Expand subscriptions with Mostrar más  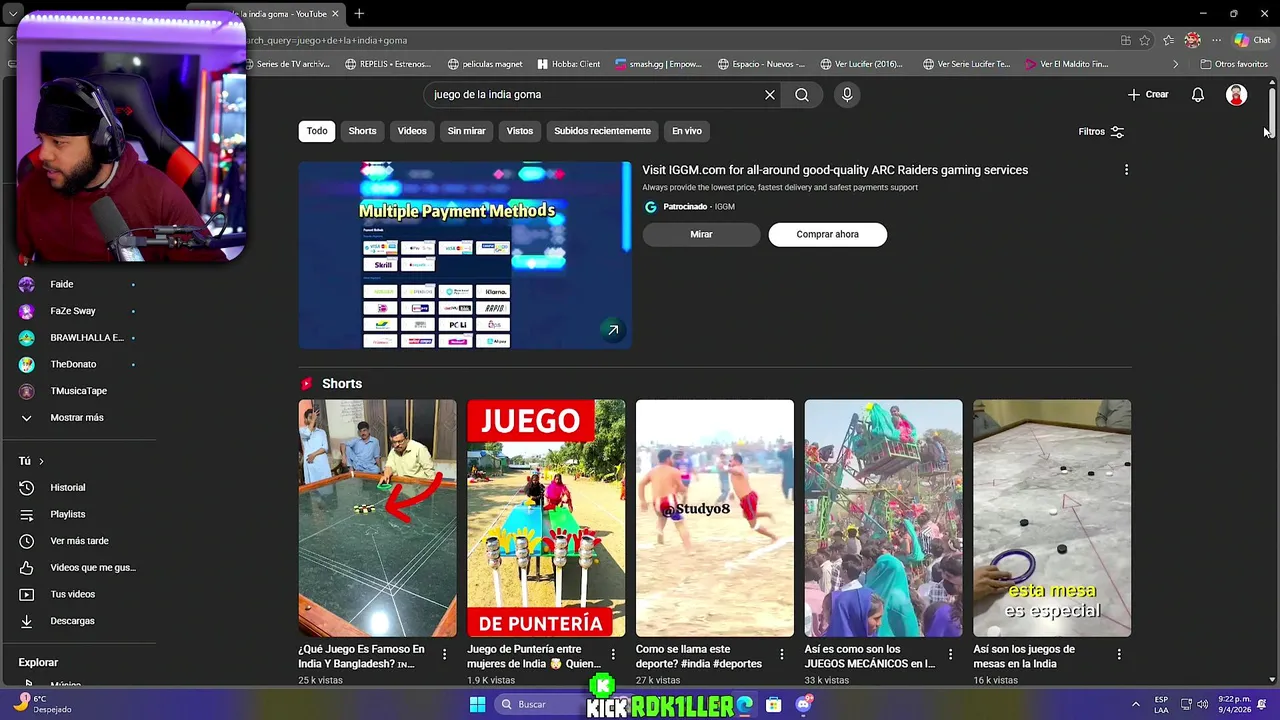click(x=78, y=418)
